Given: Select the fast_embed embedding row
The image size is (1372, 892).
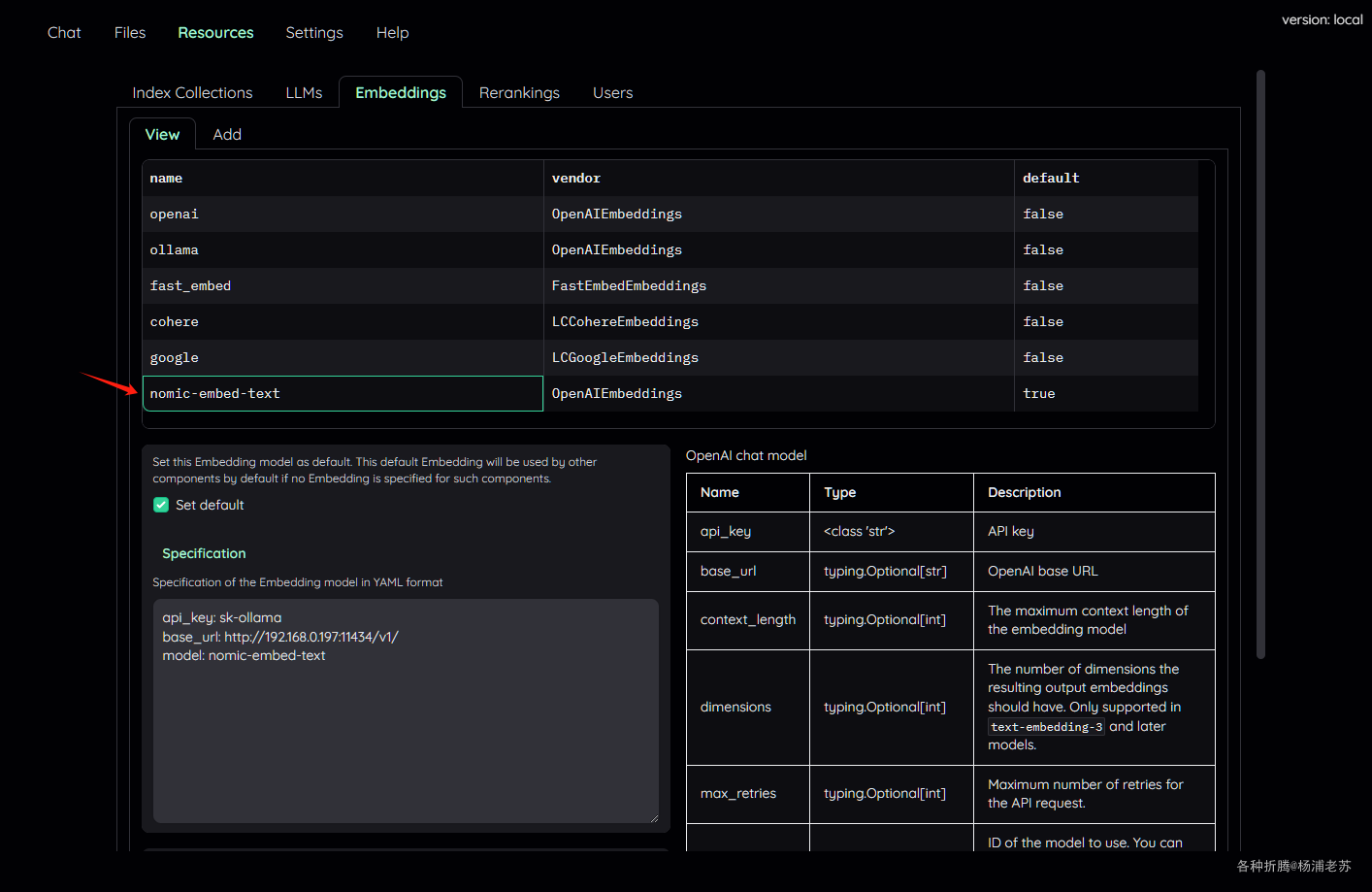Looking at the screenshot, I should tap(670, 286).
